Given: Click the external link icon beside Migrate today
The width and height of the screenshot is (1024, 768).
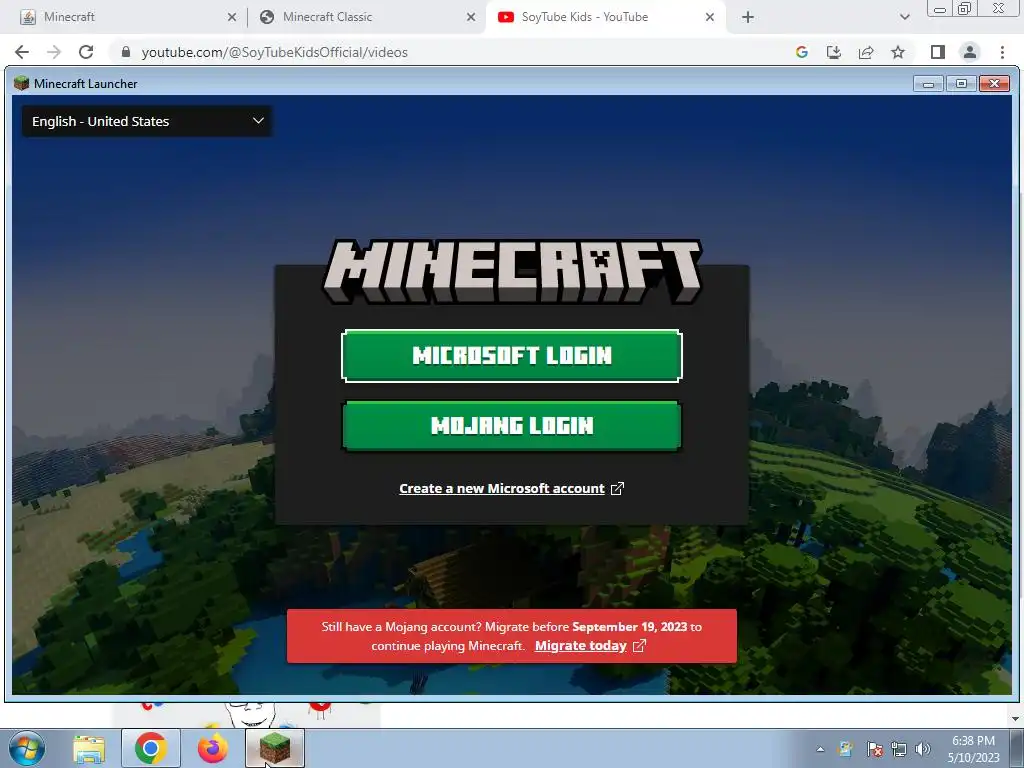Looking at the screenshot, I should pyautogui.click(x=639, y=646).
